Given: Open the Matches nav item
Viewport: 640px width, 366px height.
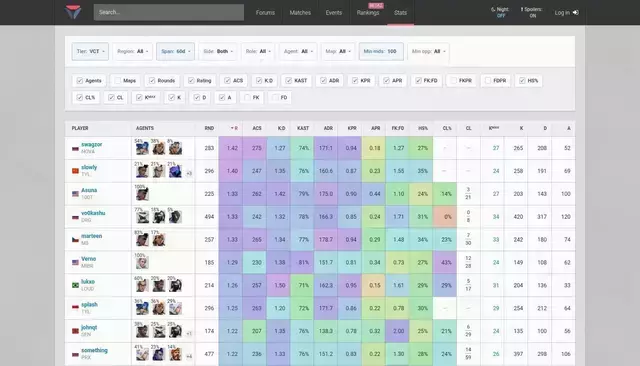Looking at the screenshot, I should coord(300,13).
